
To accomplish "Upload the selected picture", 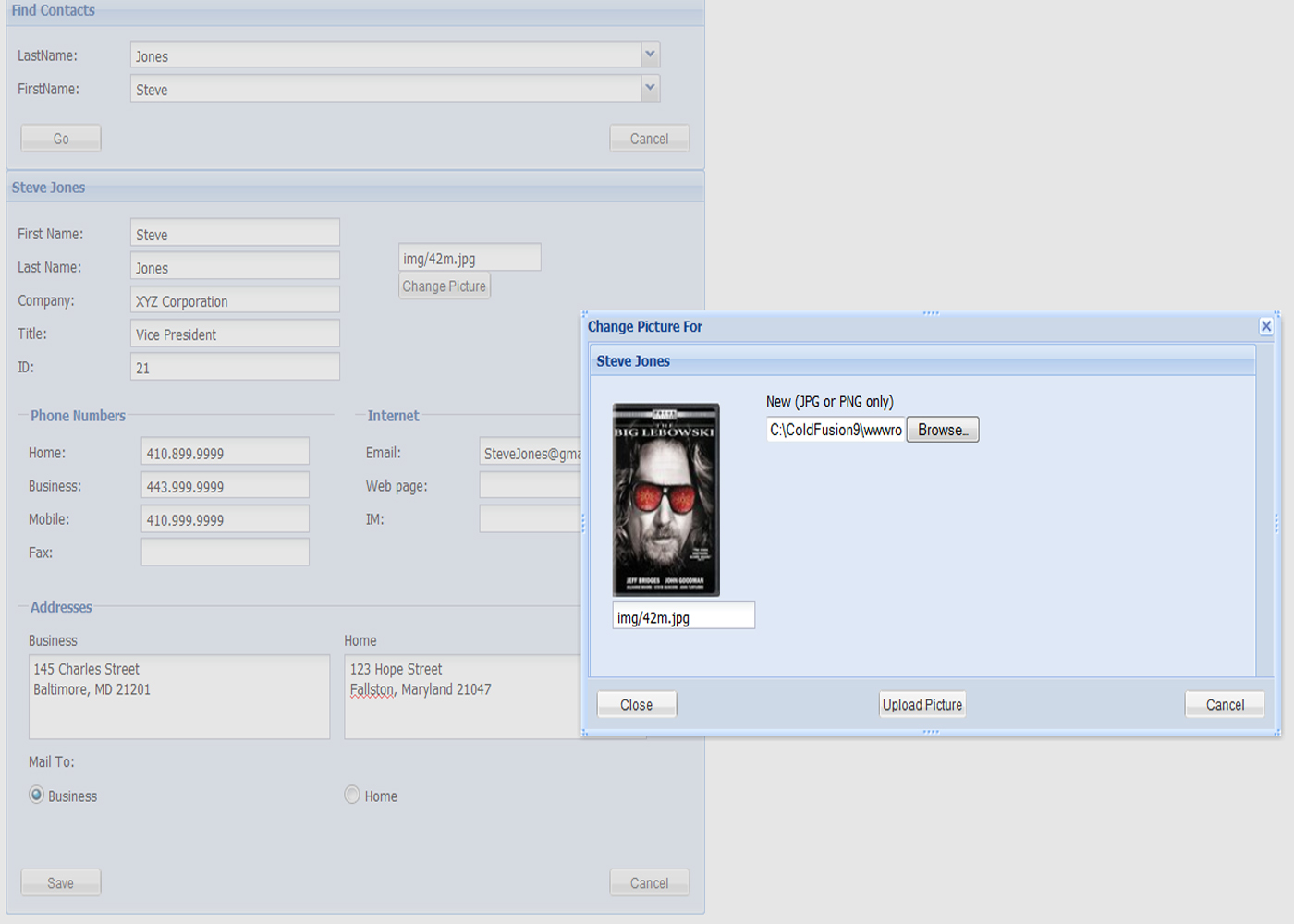I will 922,703.
